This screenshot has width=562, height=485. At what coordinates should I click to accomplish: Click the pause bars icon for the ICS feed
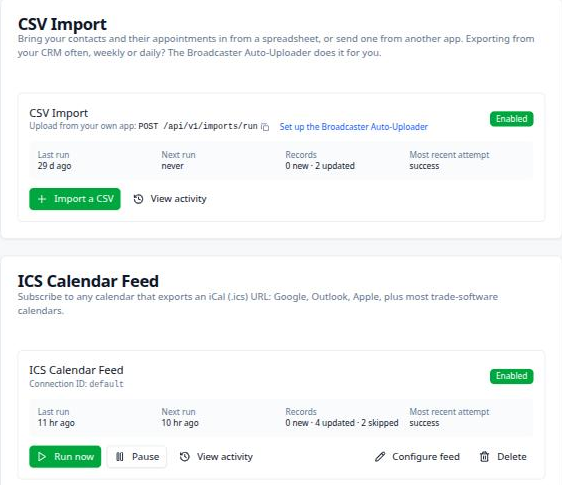click(x=120, y=457)
